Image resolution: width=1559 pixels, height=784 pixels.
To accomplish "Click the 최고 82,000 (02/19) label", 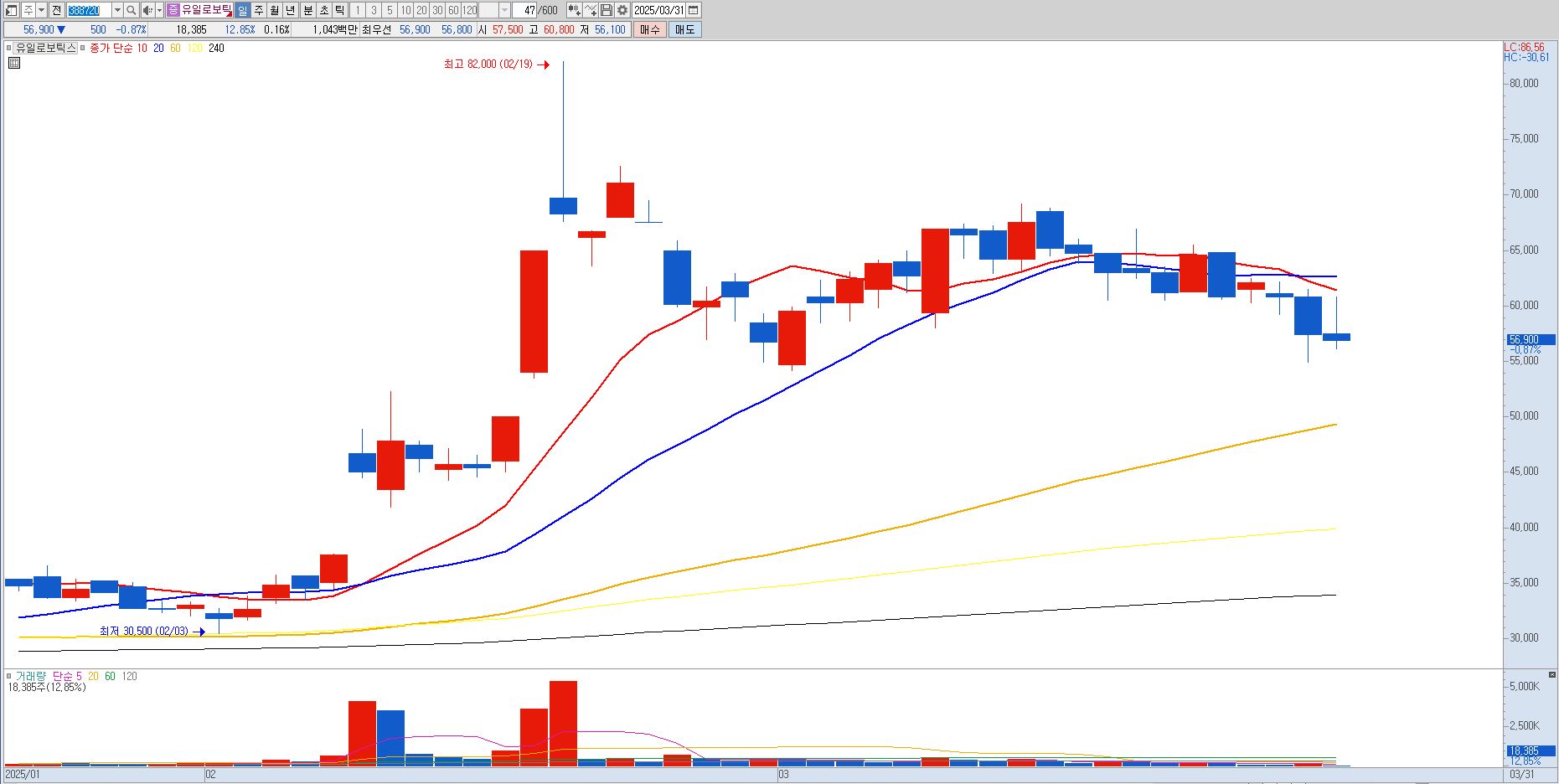I will pos(488,64).
